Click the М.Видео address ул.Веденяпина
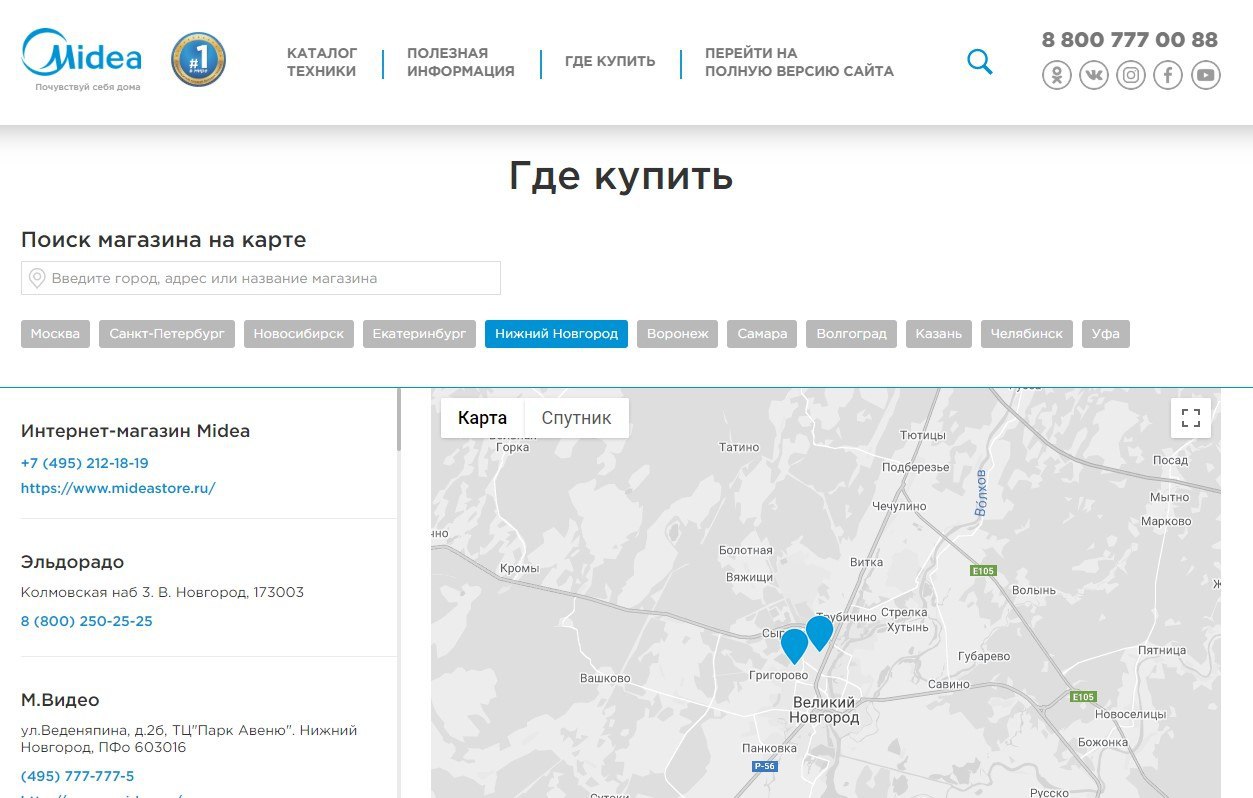 pyautogui.click(x=189, y=739)
